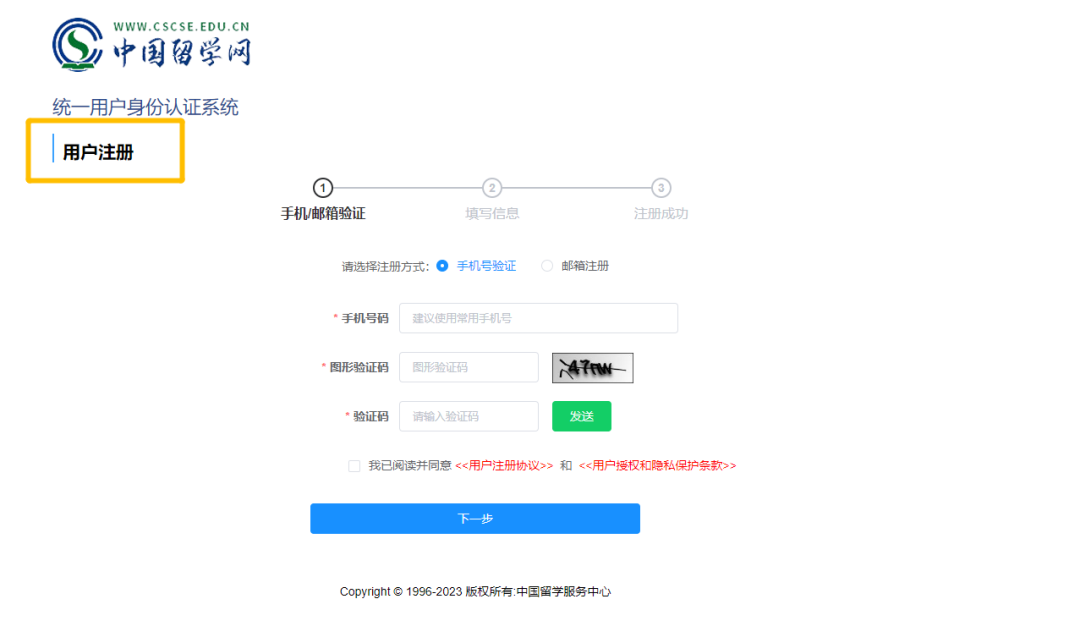Refresh the captcha image

click(592, 368)
